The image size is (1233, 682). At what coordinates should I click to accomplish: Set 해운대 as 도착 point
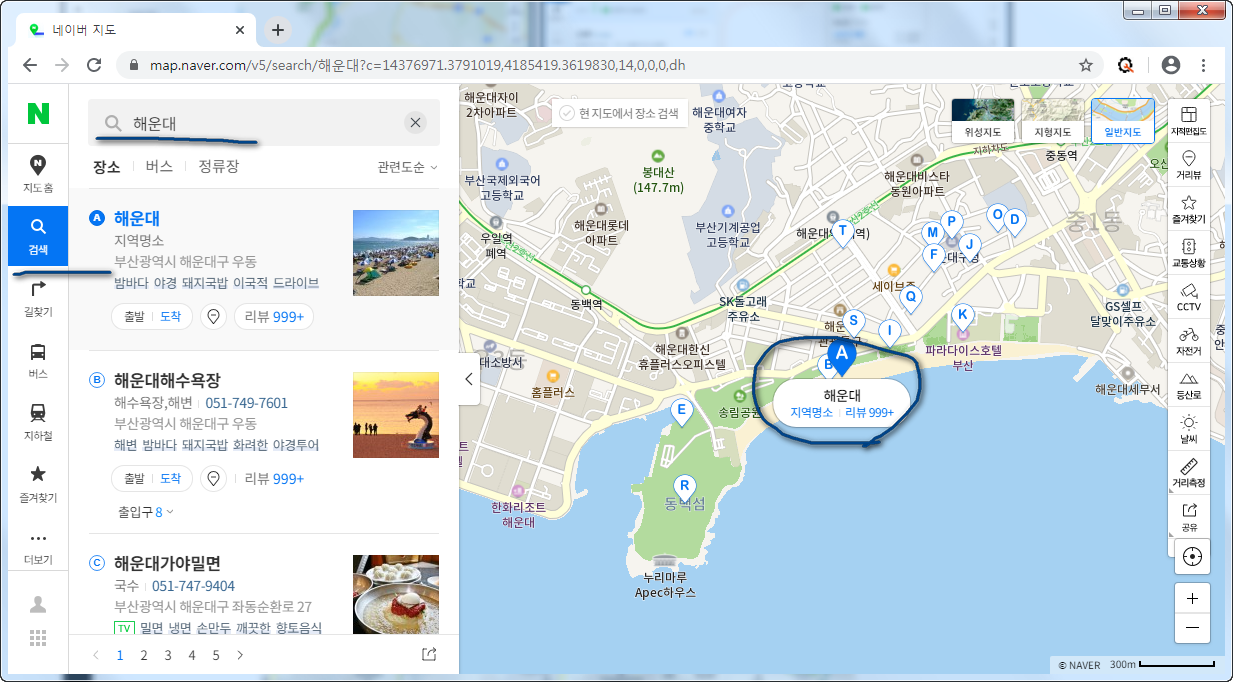[171, 317]
